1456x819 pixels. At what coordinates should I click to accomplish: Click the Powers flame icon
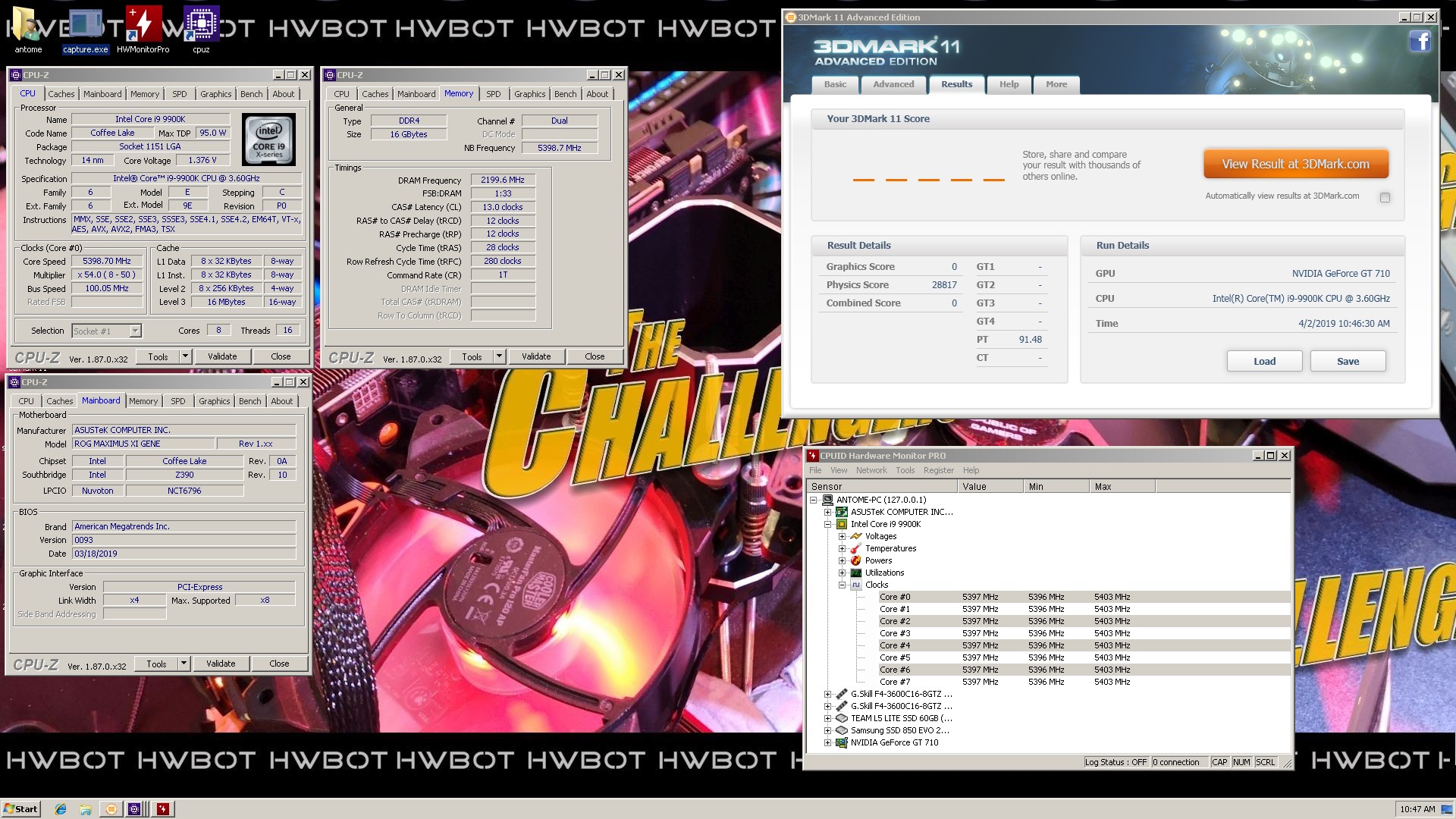pyautogui.click(x=856, y=560)
